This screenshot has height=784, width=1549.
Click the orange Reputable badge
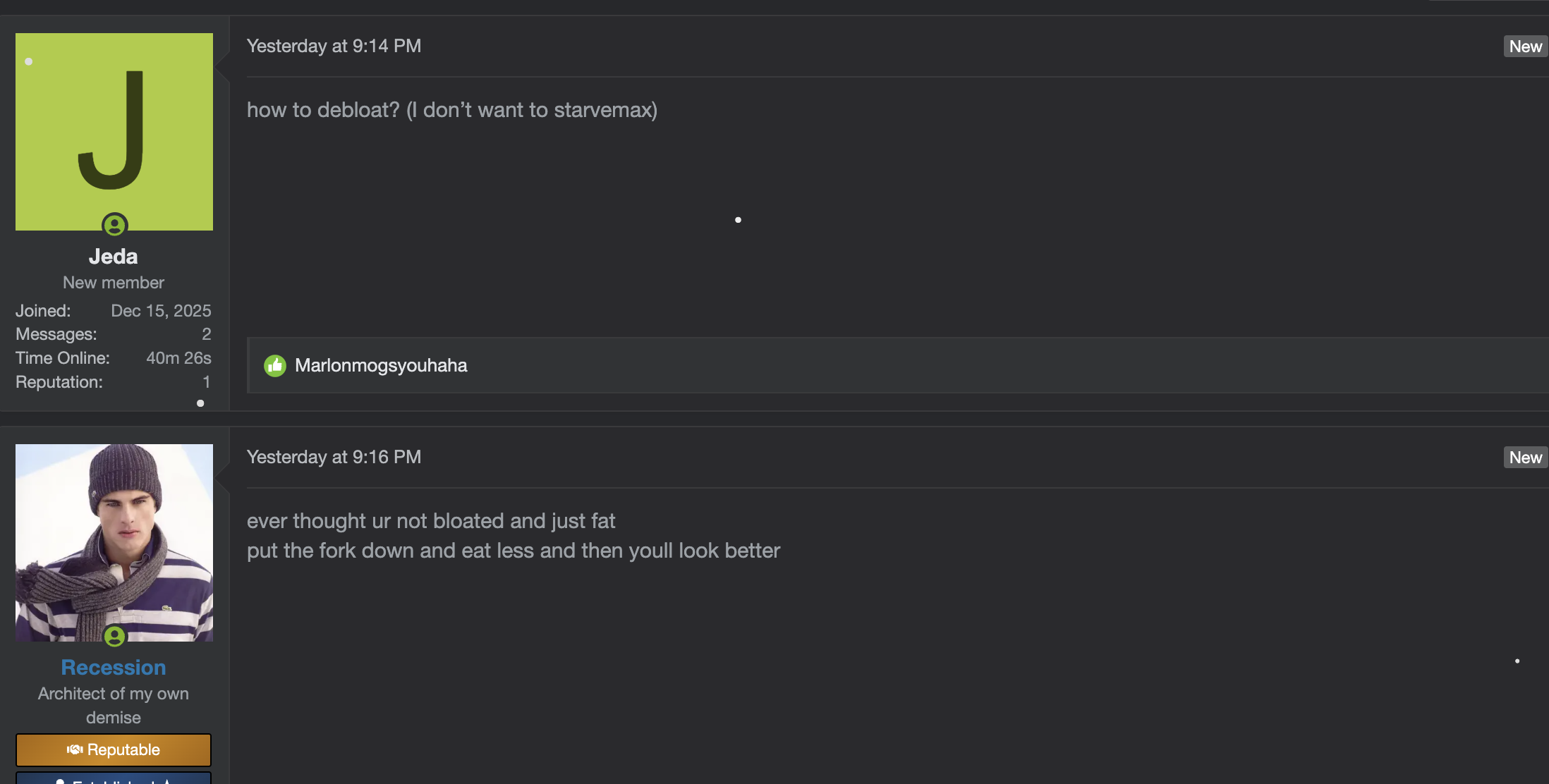(114, 749)
